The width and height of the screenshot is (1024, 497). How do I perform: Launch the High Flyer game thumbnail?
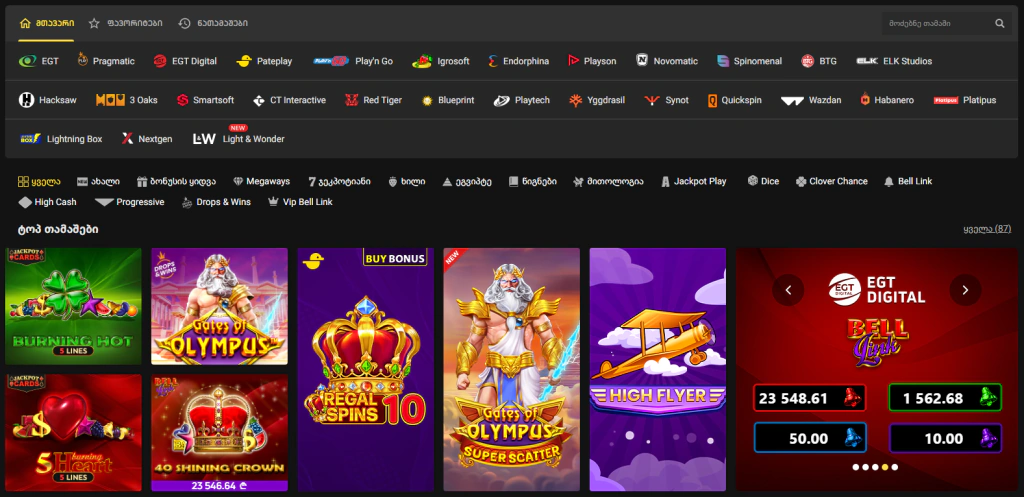pos(657,369)
